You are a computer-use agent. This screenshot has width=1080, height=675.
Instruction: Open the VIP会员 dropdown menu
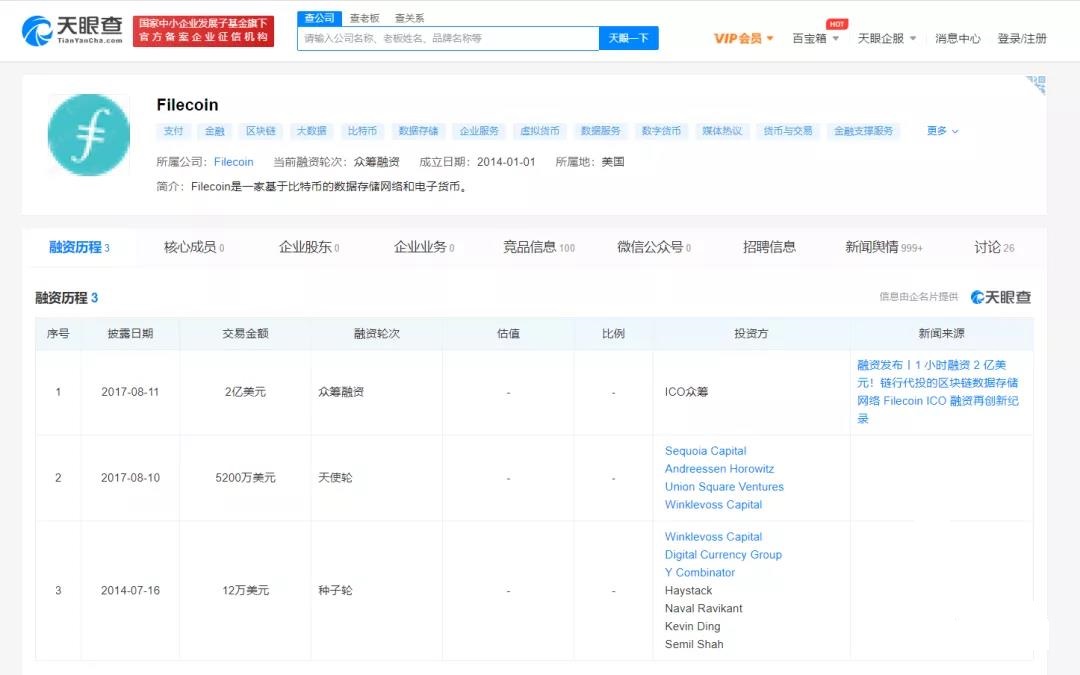tap(743, 39)
